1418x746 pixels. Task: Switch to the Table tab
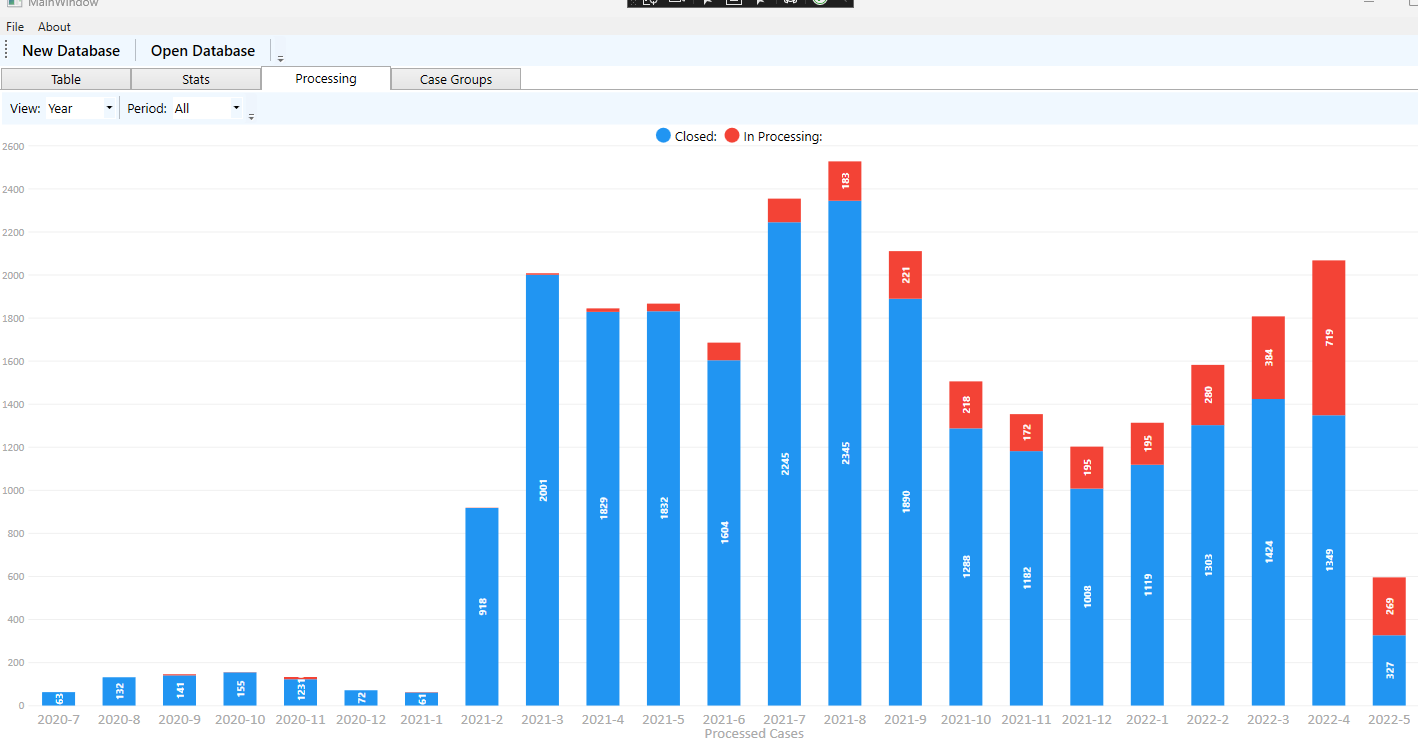click(66, 79)
